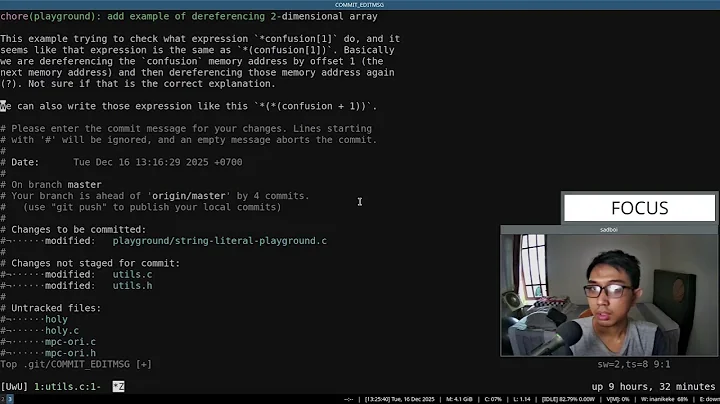Click 'Changes not staged for commit:' header
This screenshot has width=720, height=404.
click(x=96, y=263)
